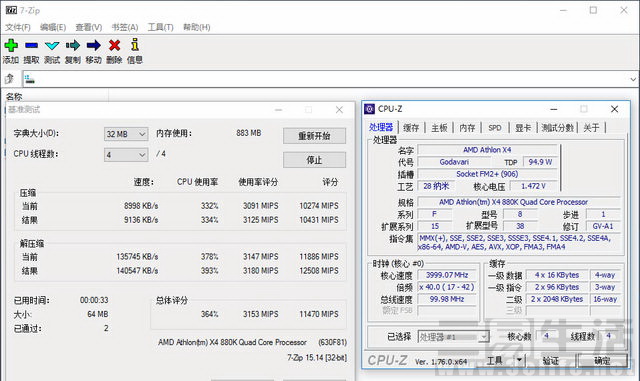Viewport: 640px width, 381px height.
Task: Switch to the 测试分数 tab in CPU-Z
Action: (557, 128)
